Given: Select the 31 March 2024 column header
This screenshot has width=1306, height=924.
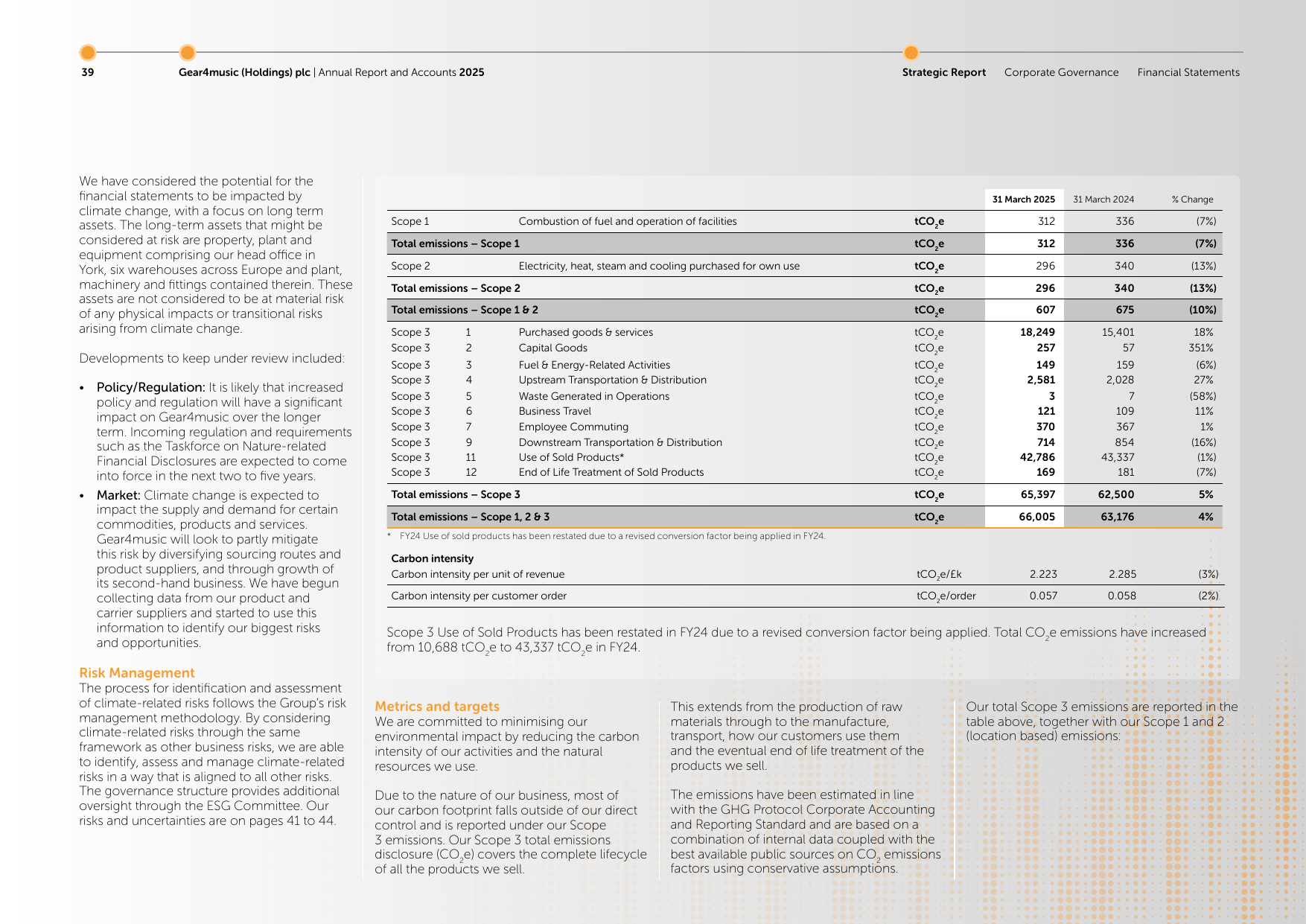Looking at the screenshot, I should (1103, 200).
